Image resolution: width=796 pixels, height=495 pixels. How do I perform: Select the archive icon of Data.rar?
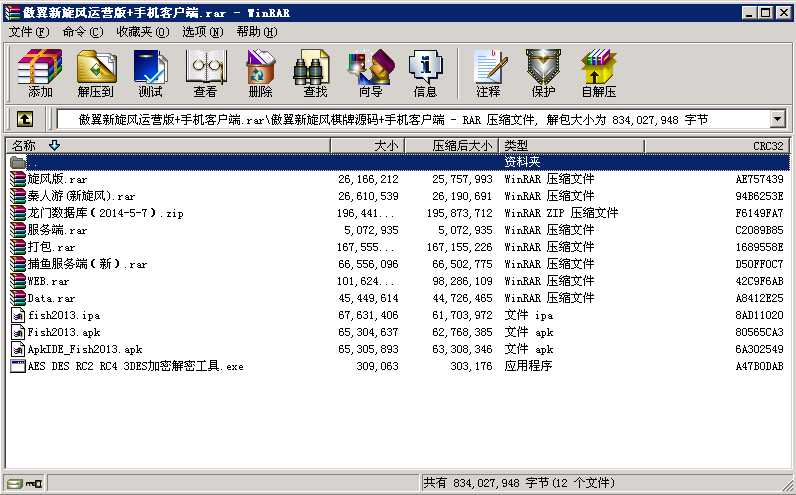(18, 298)
